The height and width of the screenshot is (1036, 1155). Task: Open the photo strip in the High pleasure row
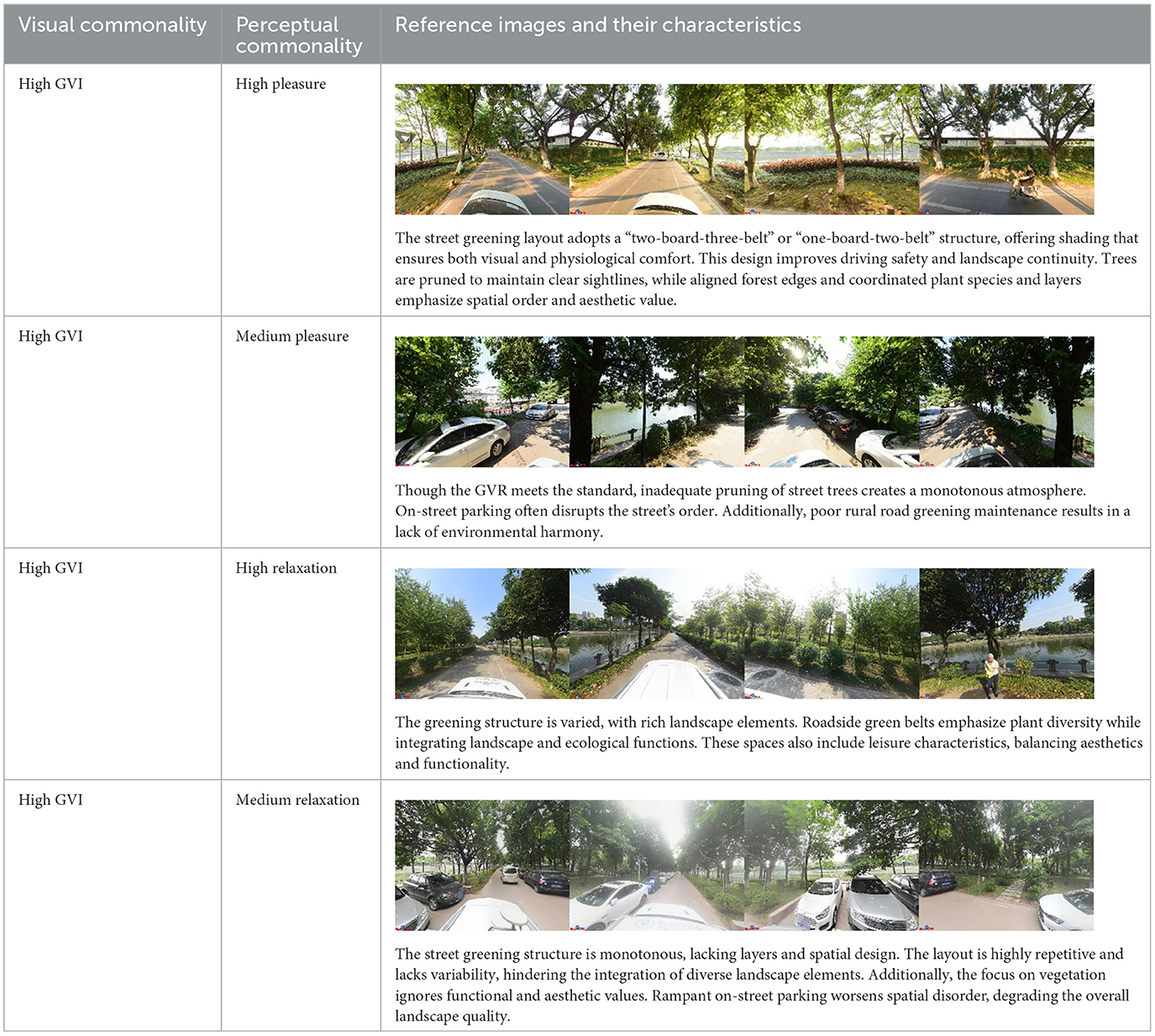tap(744, 150)
